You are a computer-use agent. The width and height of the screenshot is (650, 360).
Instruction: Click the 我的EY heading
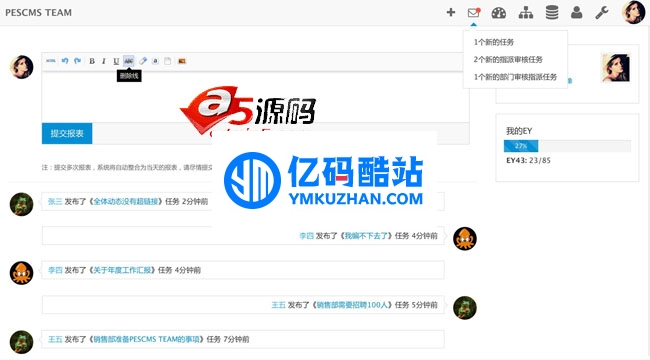pyautogui.click(x=519, y=131)
